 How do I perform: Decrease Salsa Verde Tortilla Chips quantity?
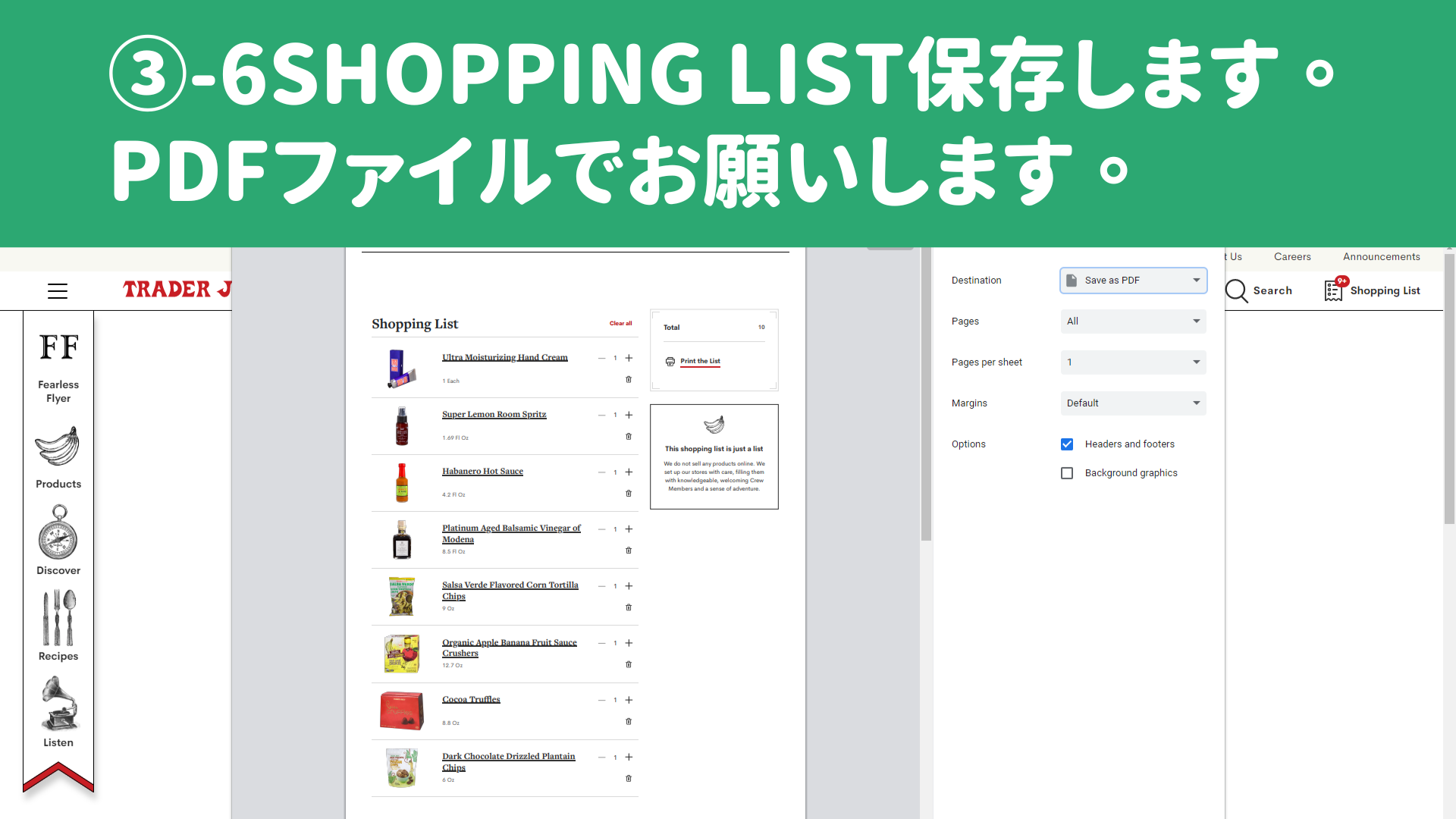[601, 585]
